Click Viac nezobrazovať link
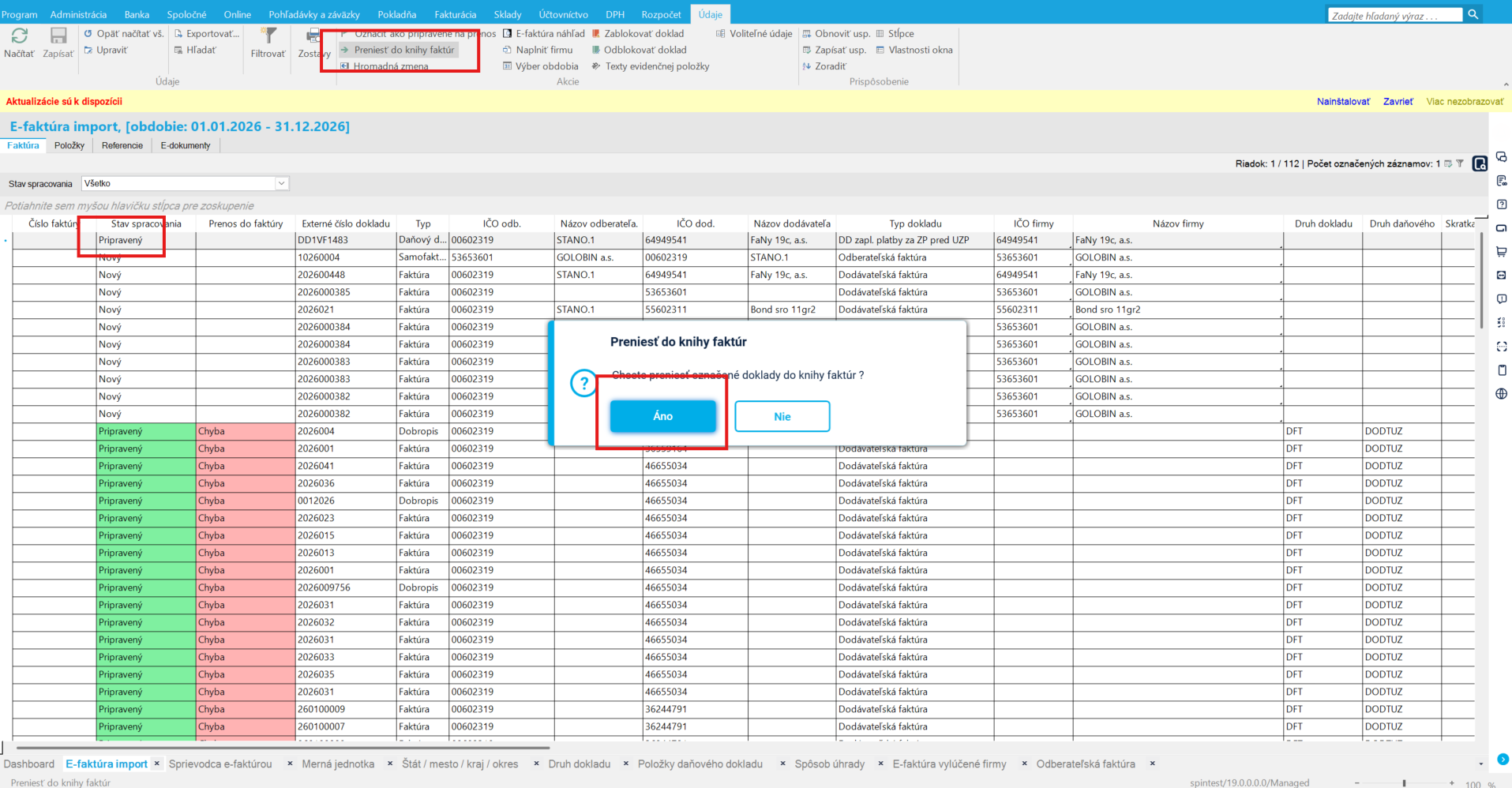Viewport: 1512px width, 788px height. pos(1465,101)
